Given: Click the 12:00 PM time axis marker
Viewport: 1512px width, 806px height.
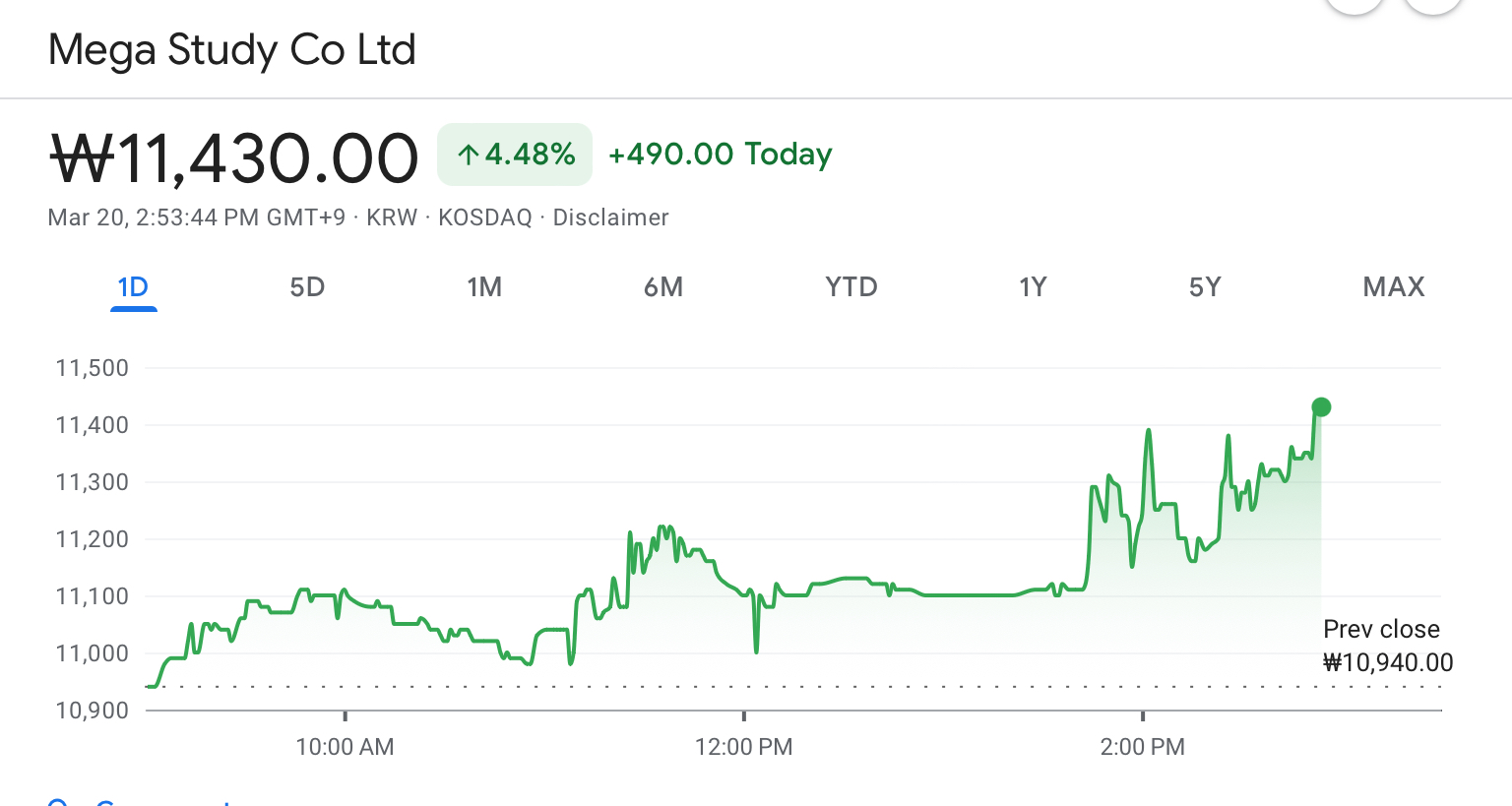Looking at the screenshot, I should (x=743, y=747).
